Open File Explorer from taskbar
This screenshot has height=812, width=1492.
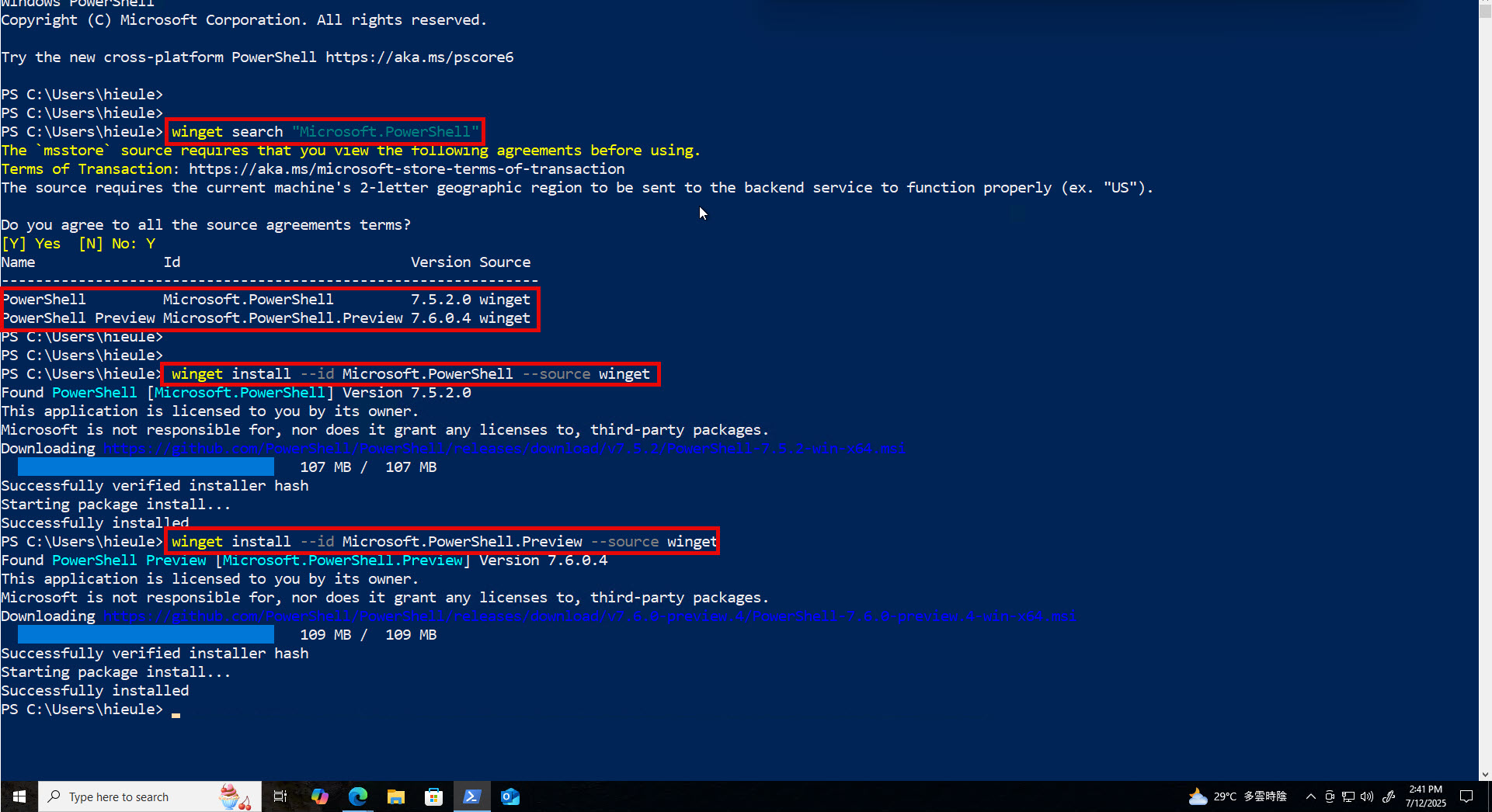pos(395,796)
